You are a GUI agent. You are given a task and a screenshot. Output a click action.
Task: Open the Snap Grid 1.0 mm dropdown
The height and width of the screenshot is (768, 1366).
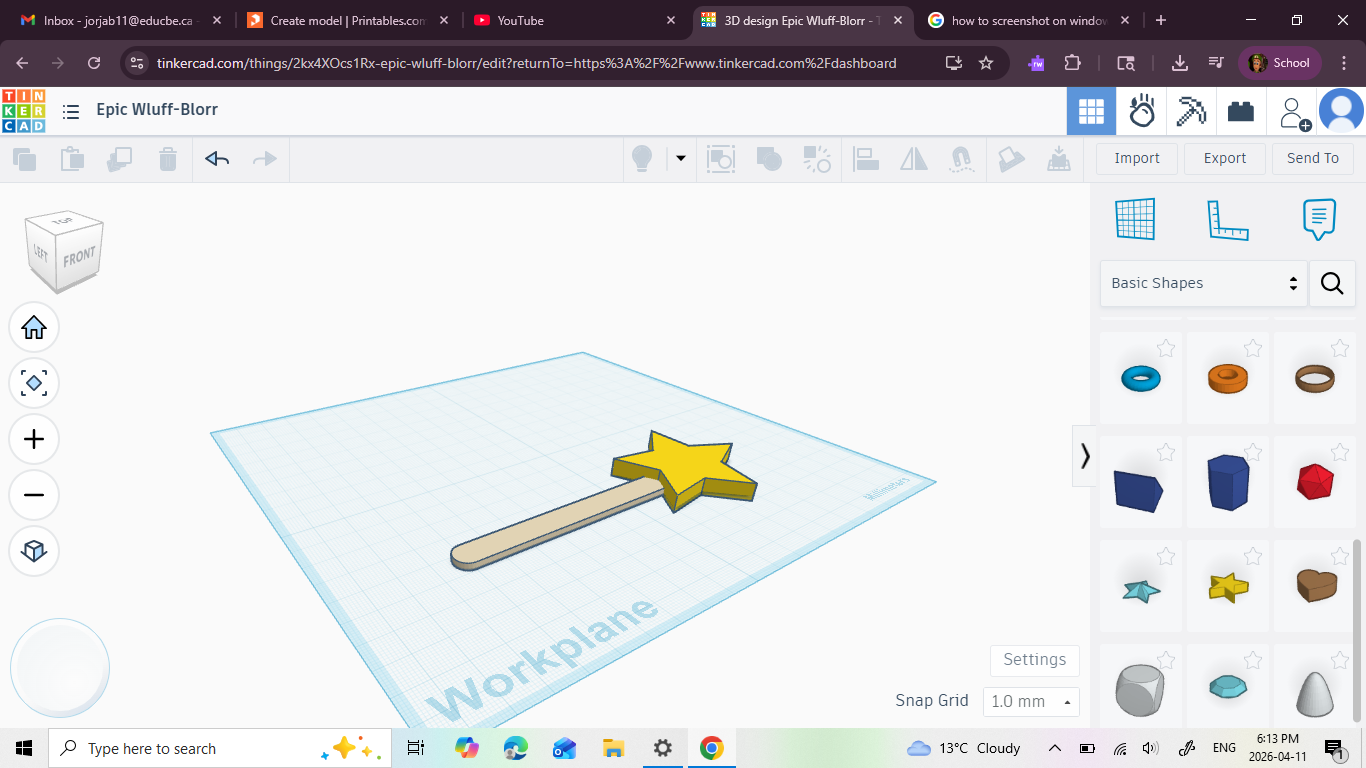point(1031,701)
